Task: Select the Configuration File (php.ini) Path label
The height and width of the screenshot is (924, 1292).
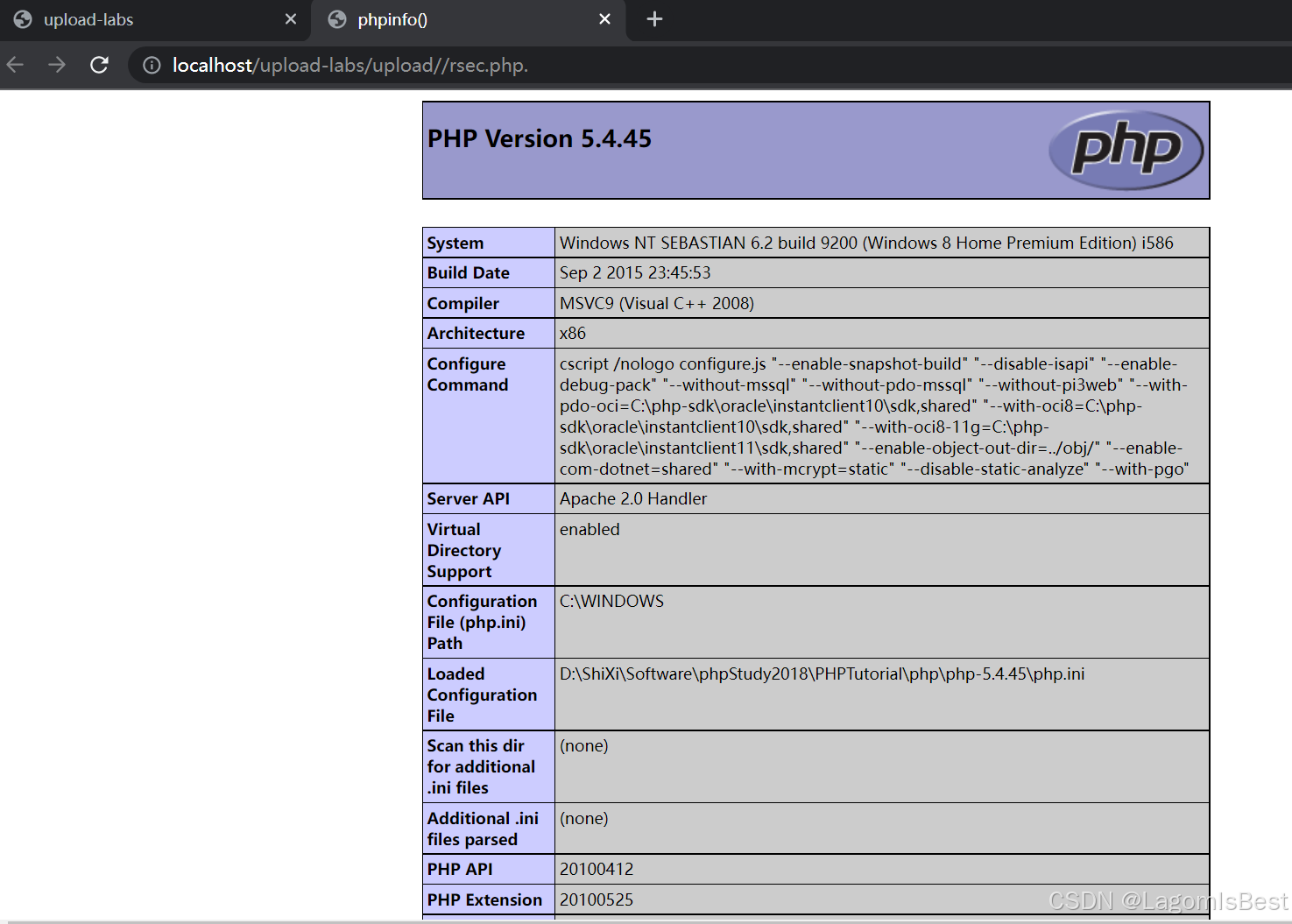Action: [x=483, y=622]
